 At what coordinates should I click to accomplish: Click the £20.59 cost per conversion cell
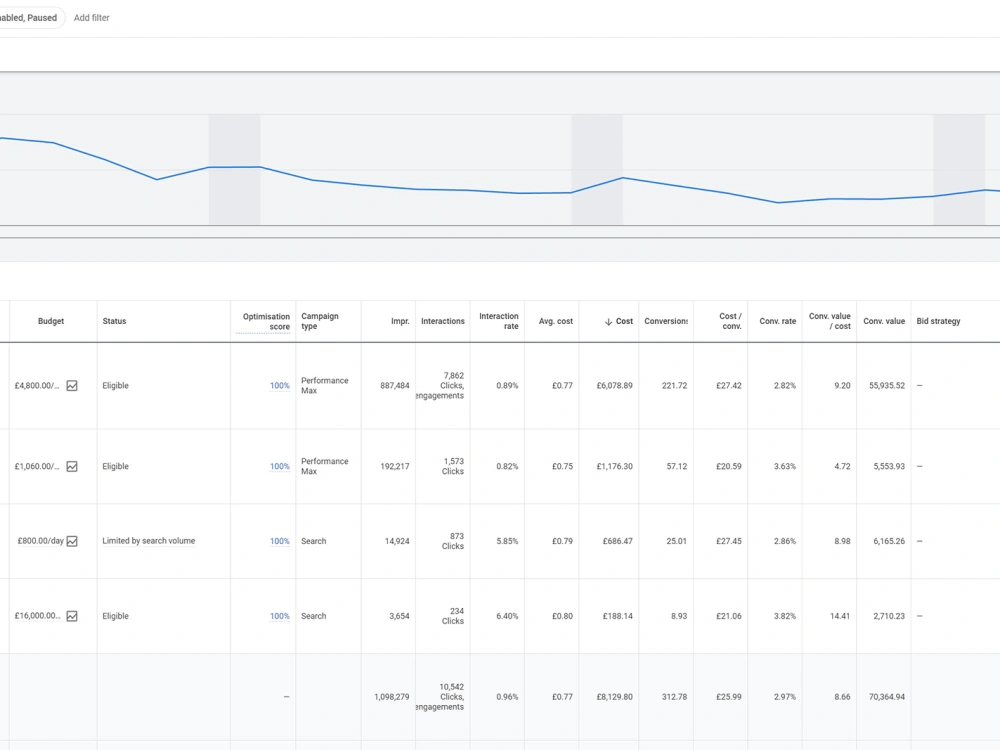pos(728,467)
